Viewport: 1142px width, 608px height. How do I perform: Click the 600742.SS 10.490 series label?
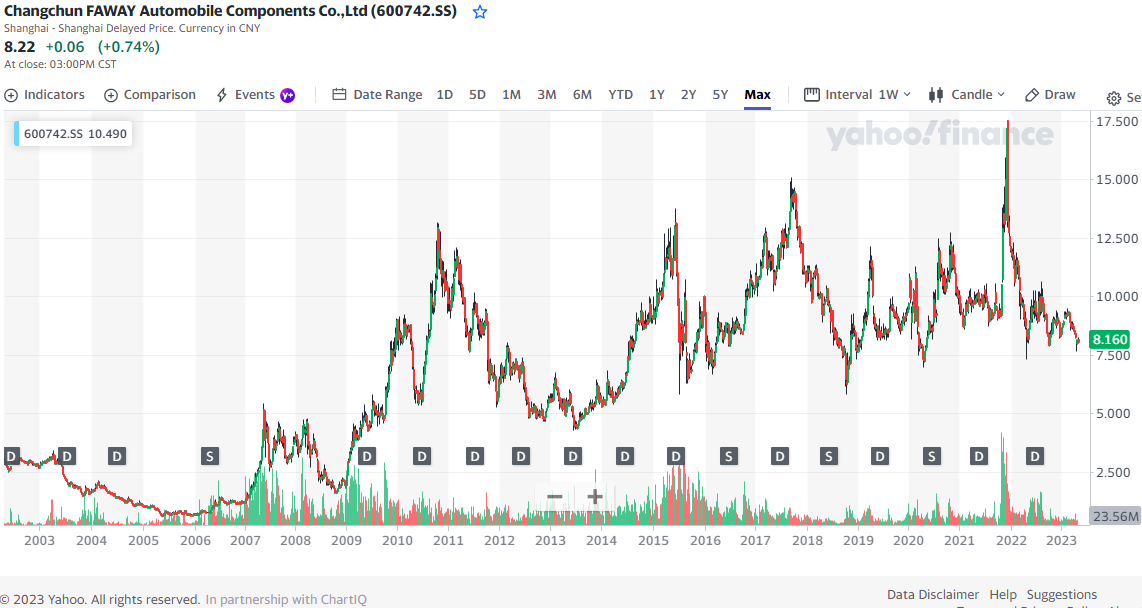74,134
